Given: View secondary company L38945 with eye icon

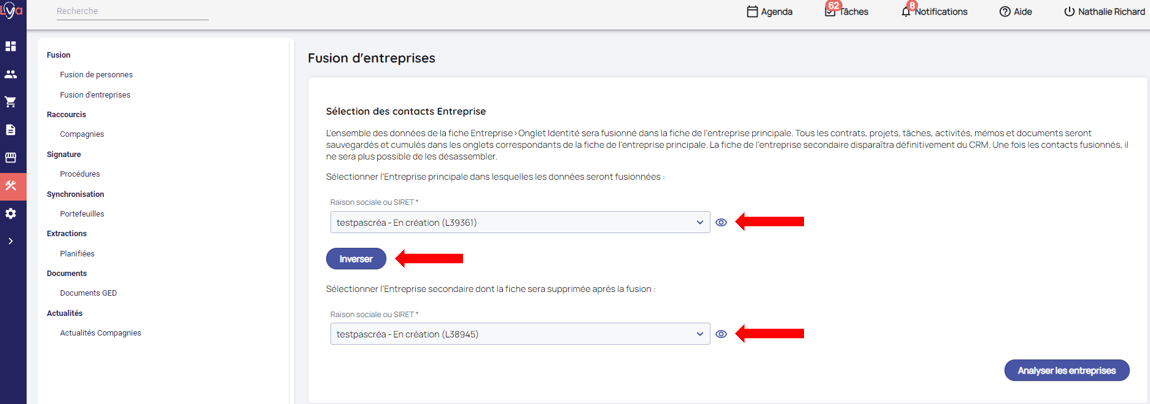Looking at the screenshot, I should (x=721, y=334).
